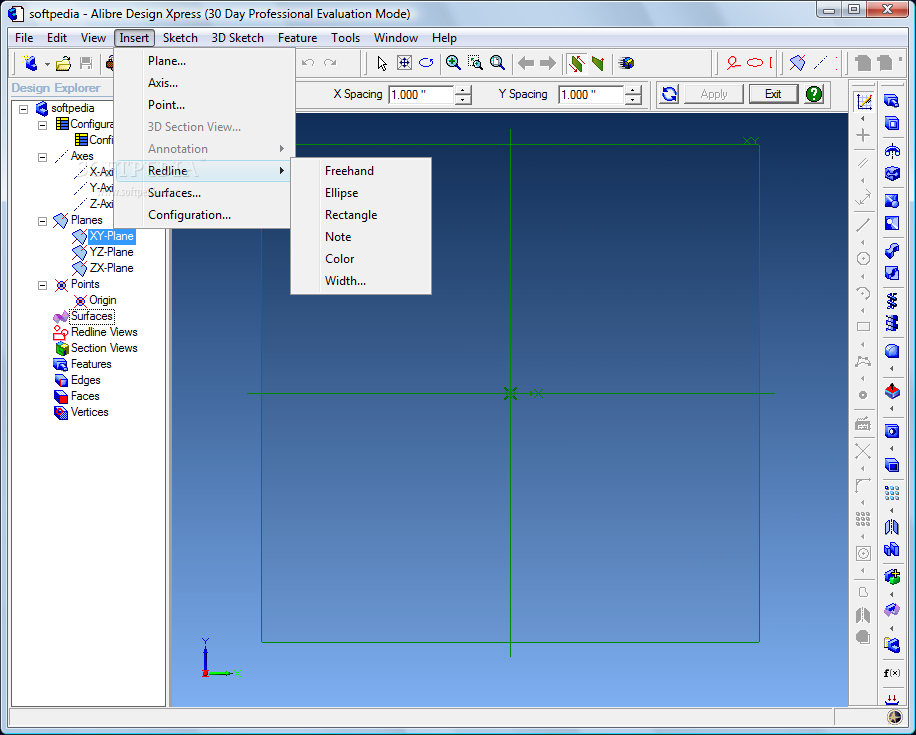The width and height of the screenshot is (916, 735).
Task: Select ZX-Plane in Design Explorer
Action: coord(111,268)
